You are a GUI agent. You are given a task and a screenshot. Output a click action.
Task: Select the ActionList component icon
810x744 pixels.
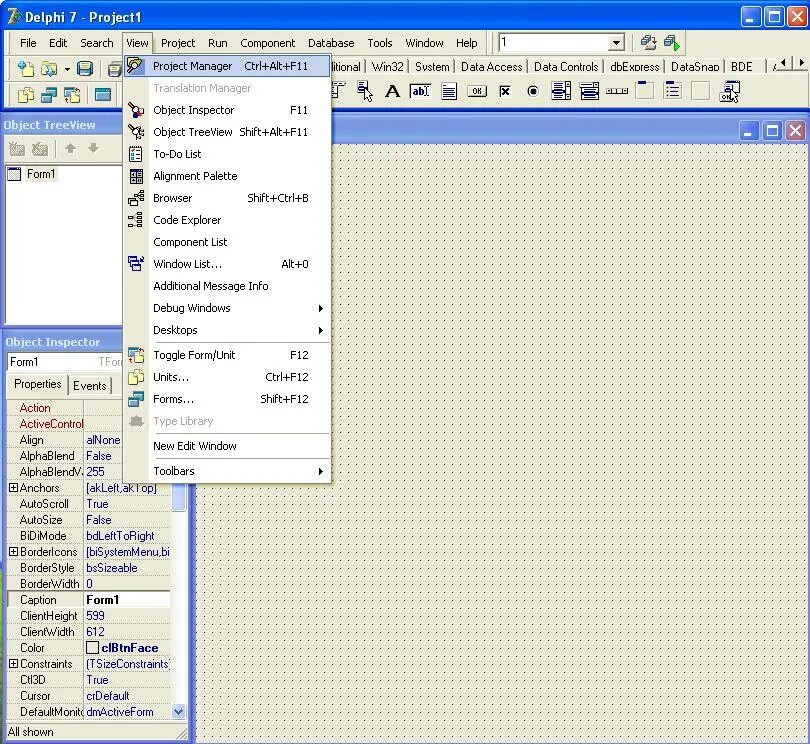pos(729,91)
